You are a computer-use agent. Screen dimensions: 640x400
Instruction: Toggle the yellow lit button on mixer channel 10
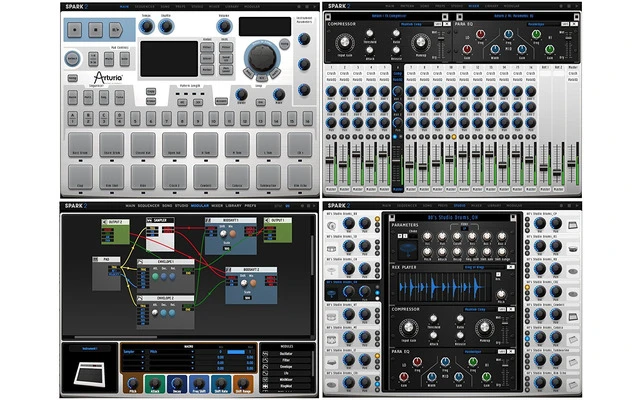click(x=453, y=137)
